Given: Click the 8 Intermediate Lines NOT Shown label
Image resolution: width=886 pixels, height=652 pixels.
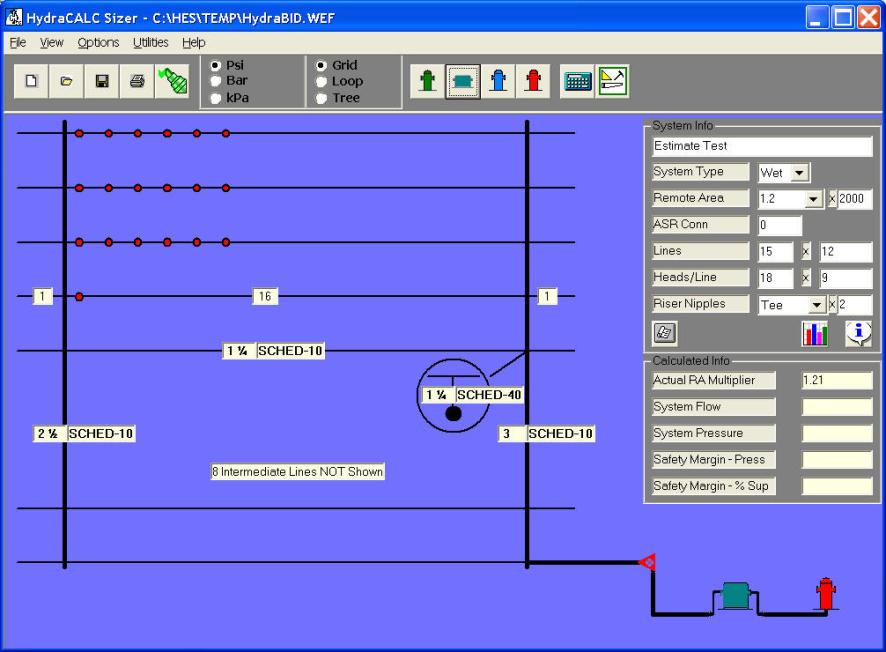Looking at the screenshot, I should [x=298, y=472].
